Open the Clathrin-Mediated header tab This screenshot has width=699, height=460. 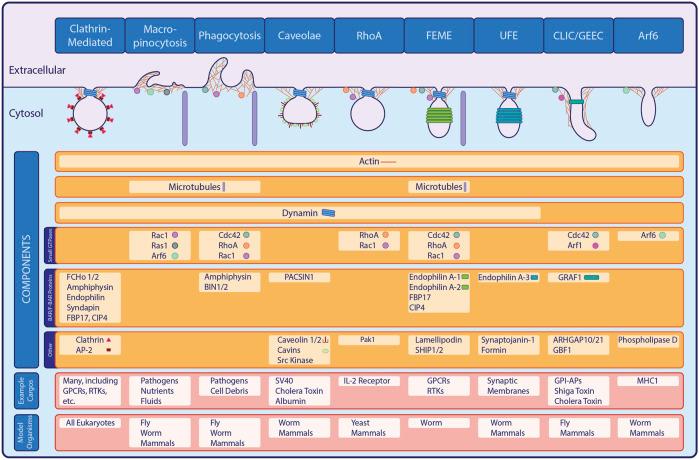pos(86,34)
